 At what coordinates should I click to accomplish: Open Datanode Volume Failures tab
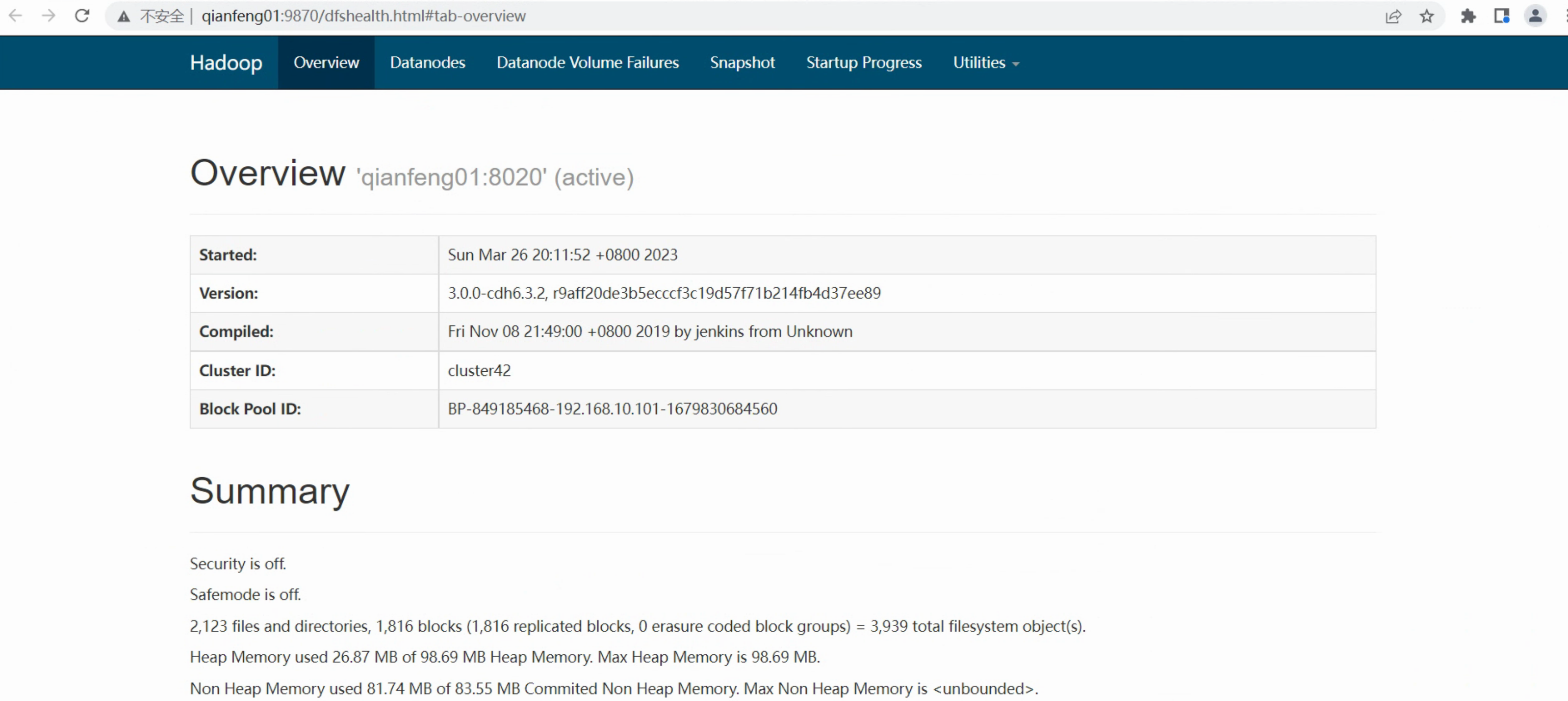[587, 63]
